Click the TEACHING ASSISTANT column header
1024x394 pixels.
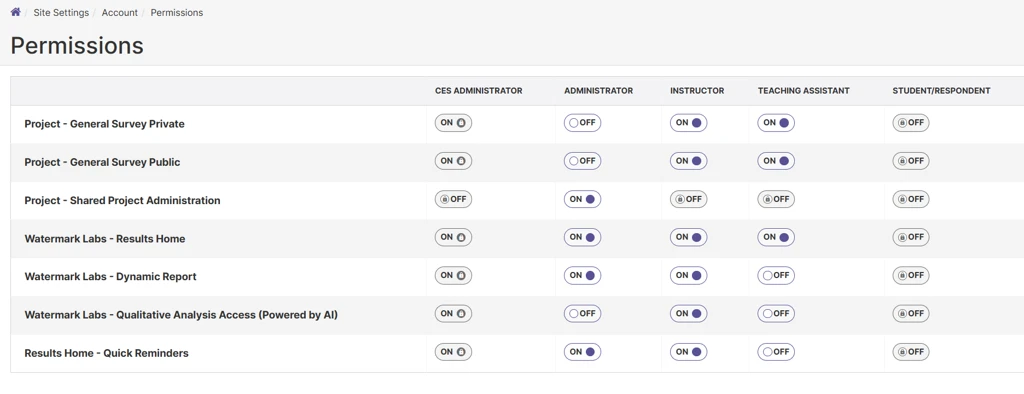pos(803,91)
